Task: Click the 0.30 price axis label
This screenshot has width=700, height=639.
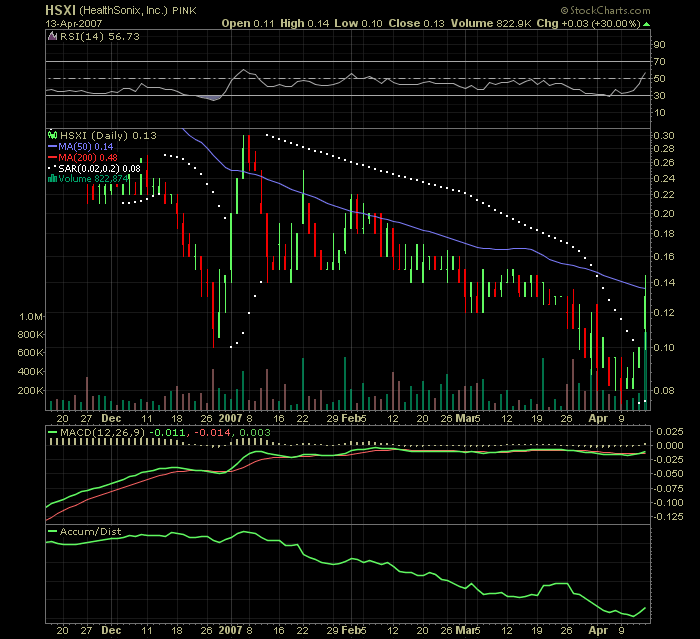Action: coord(664,136)
